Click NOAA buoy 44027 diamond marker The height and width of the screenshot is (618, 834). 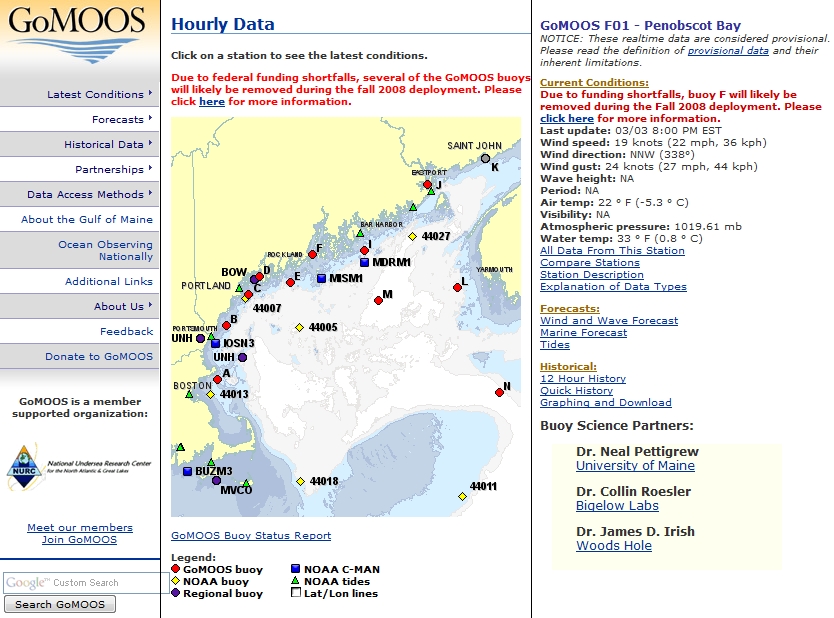(x=412, y=237)
